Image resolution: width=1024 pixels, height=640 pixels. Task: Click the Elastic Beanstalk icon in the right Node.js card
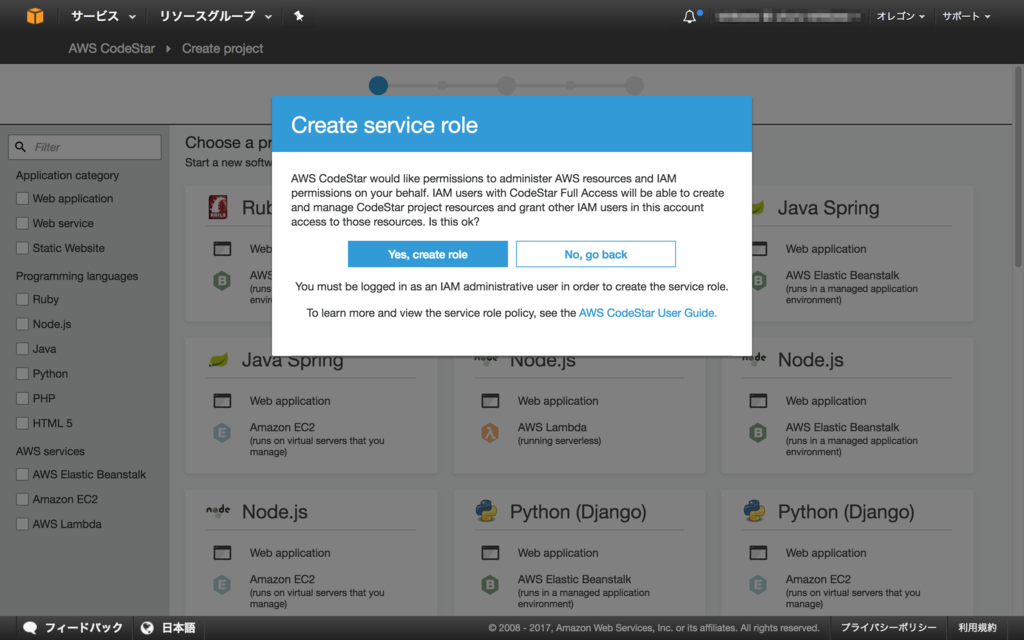(x=758, y=432)
